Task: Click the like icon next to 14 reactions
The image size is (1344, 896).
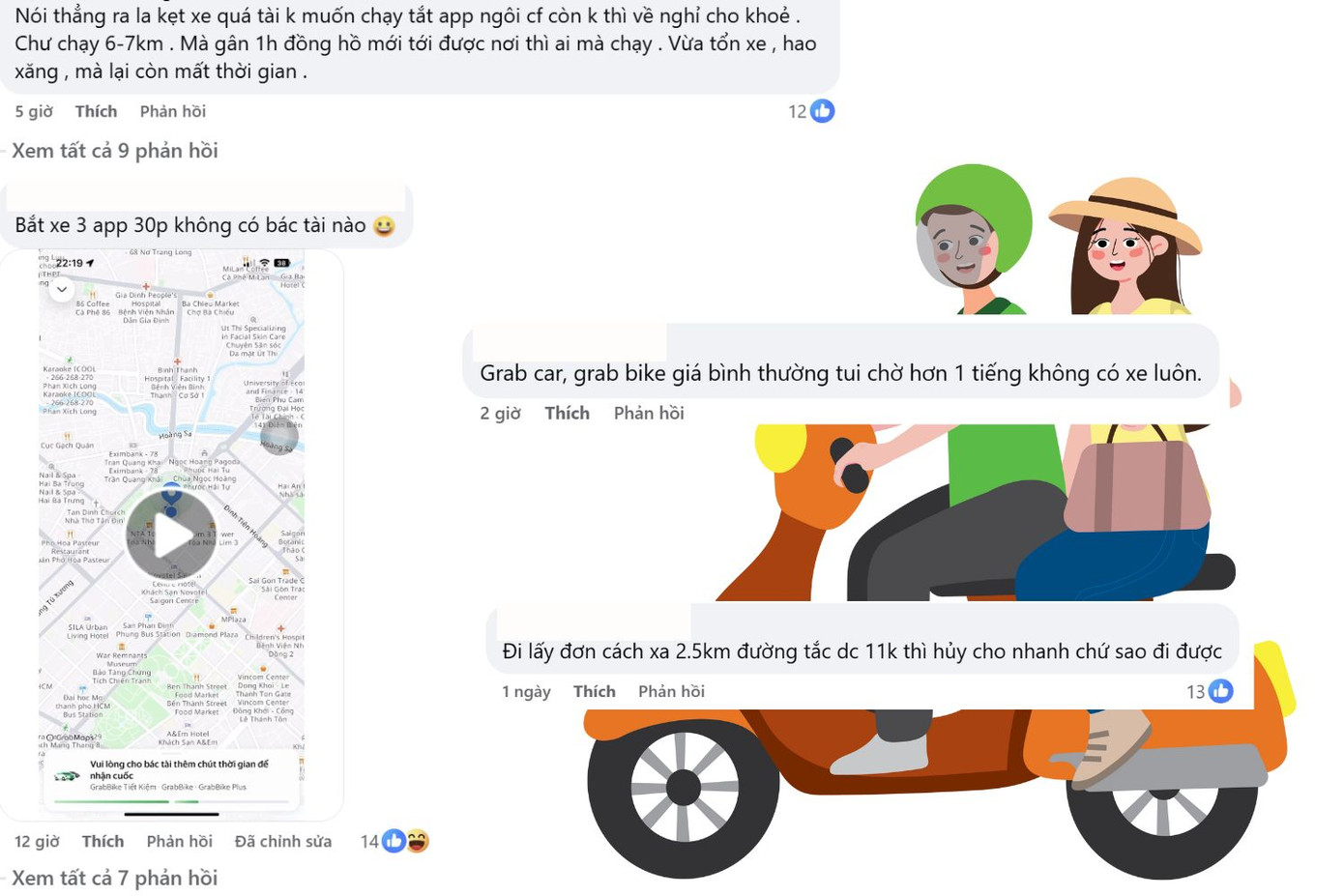Action: (394, 841)
